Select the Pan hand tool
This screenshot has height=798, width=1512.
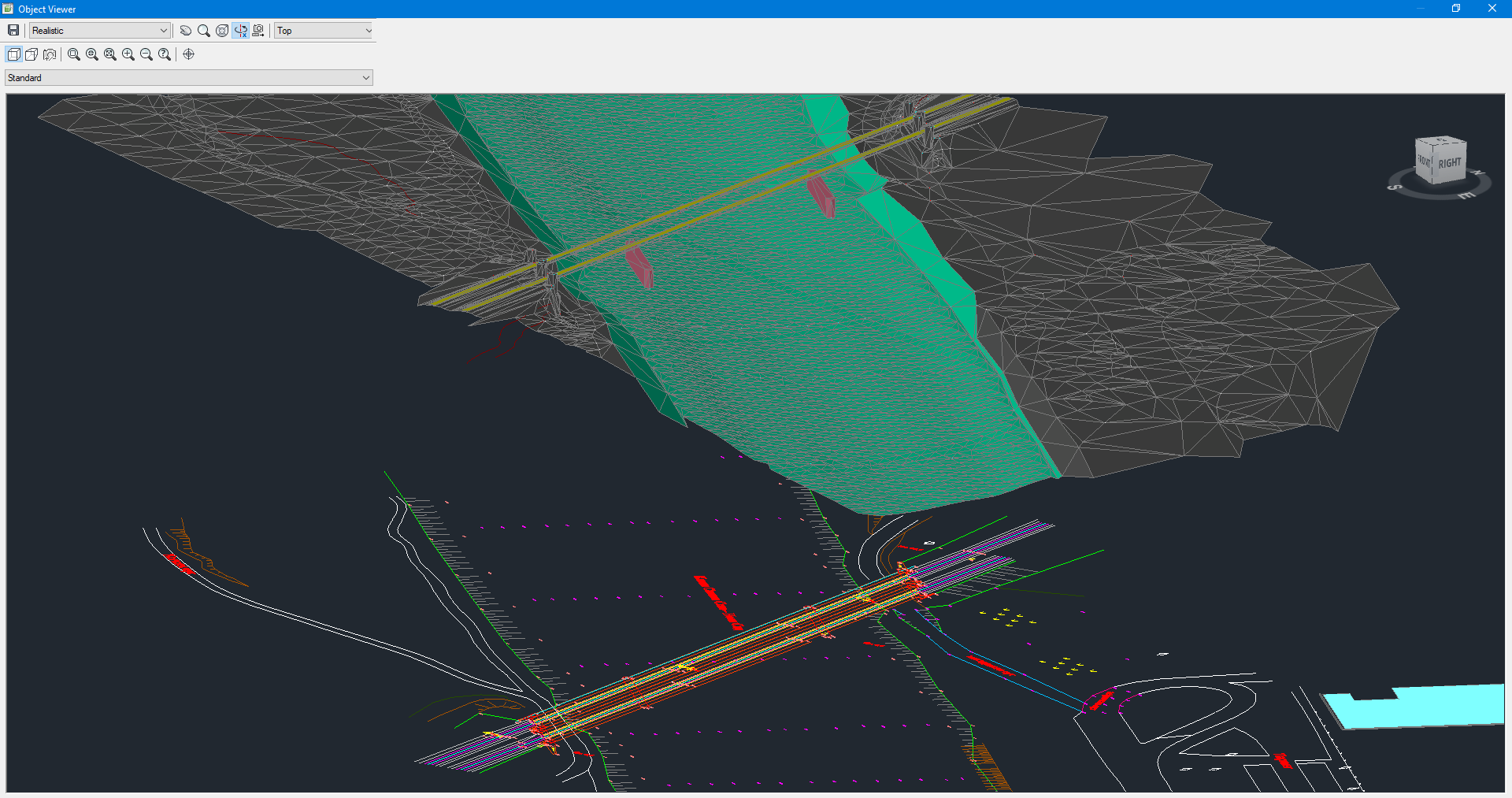tap(186, 31)
